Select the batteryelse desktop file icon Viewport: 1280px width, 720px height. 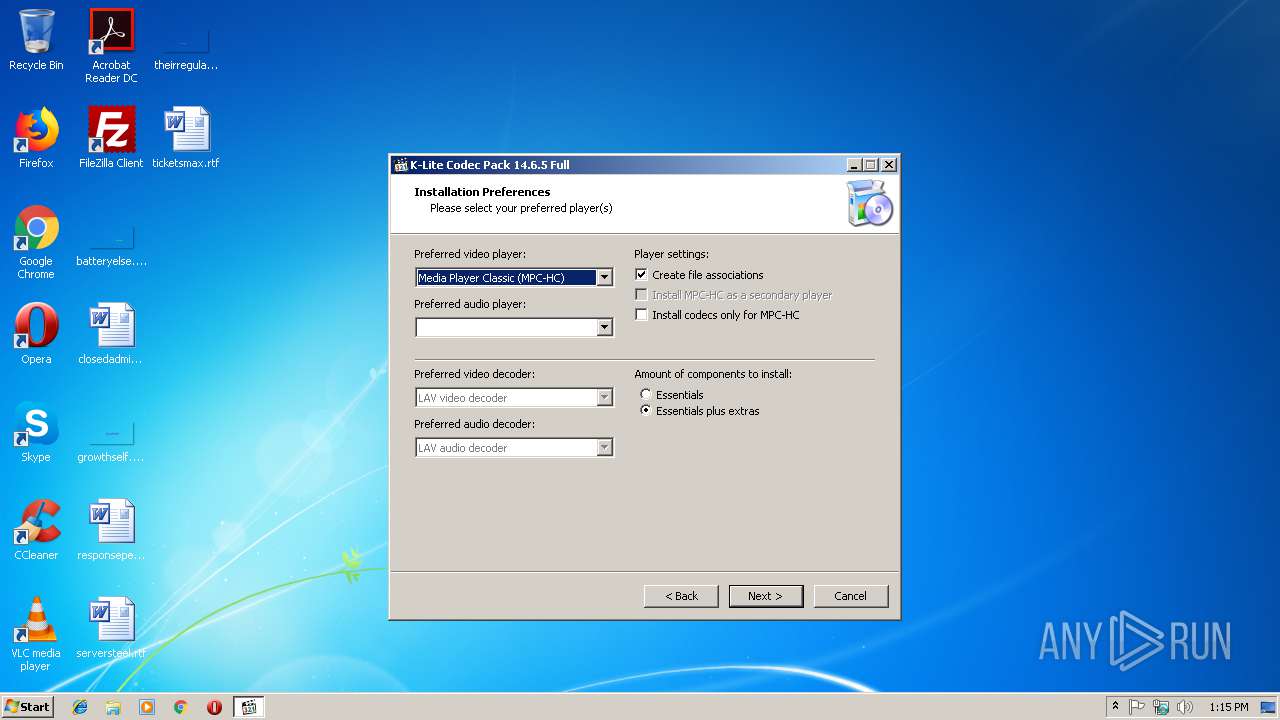tap(111, 243)
